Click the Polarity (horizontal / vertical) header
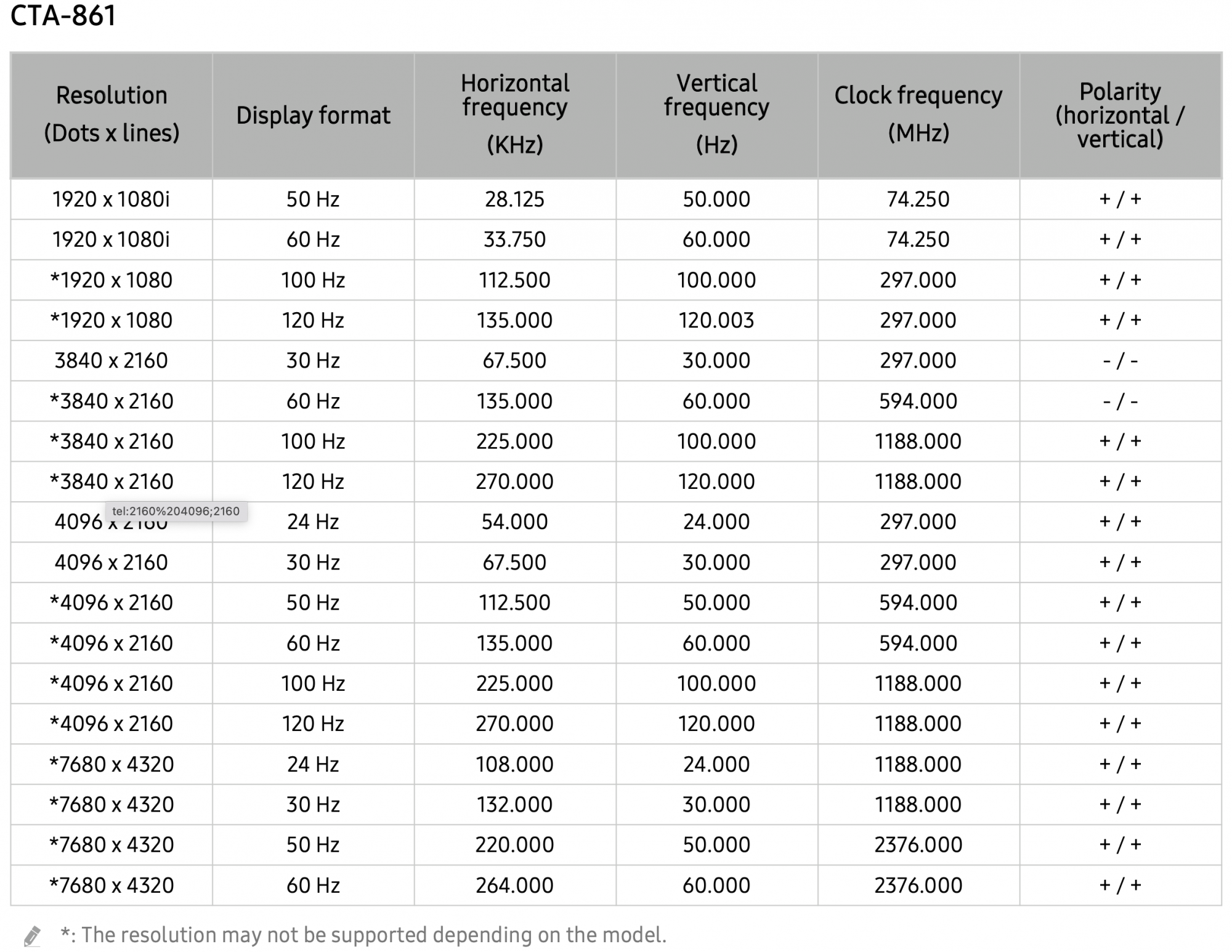Screen dimensions: 1232x952 (1120, 115)
